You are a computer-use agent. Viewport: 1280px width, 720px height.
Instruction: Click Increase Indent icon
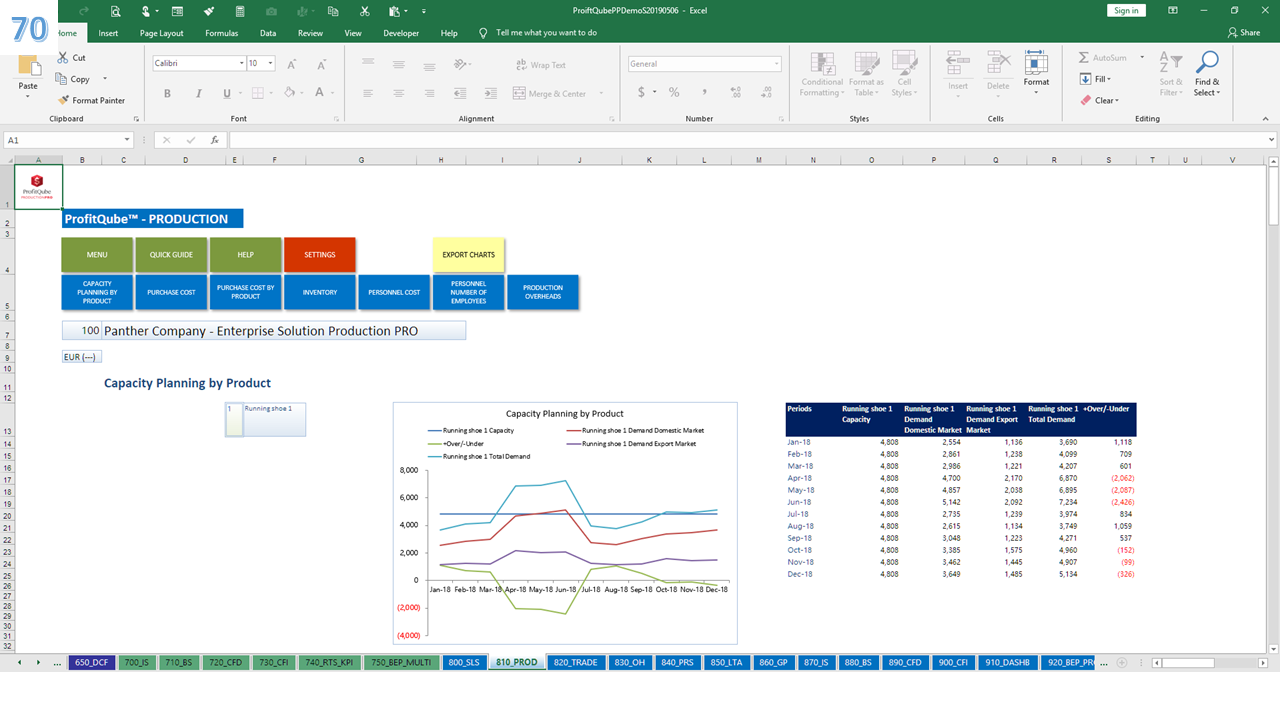coord(489,93)
